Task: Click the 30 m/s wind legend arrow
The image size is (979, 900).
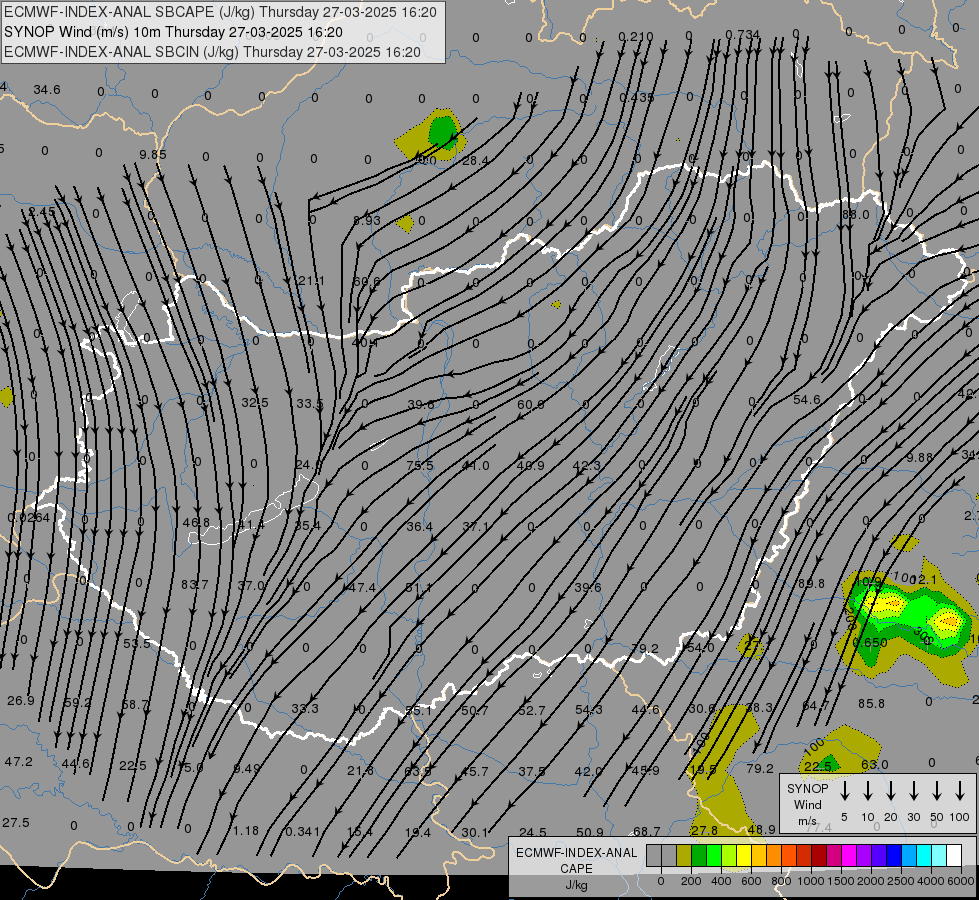Action: 914,791
